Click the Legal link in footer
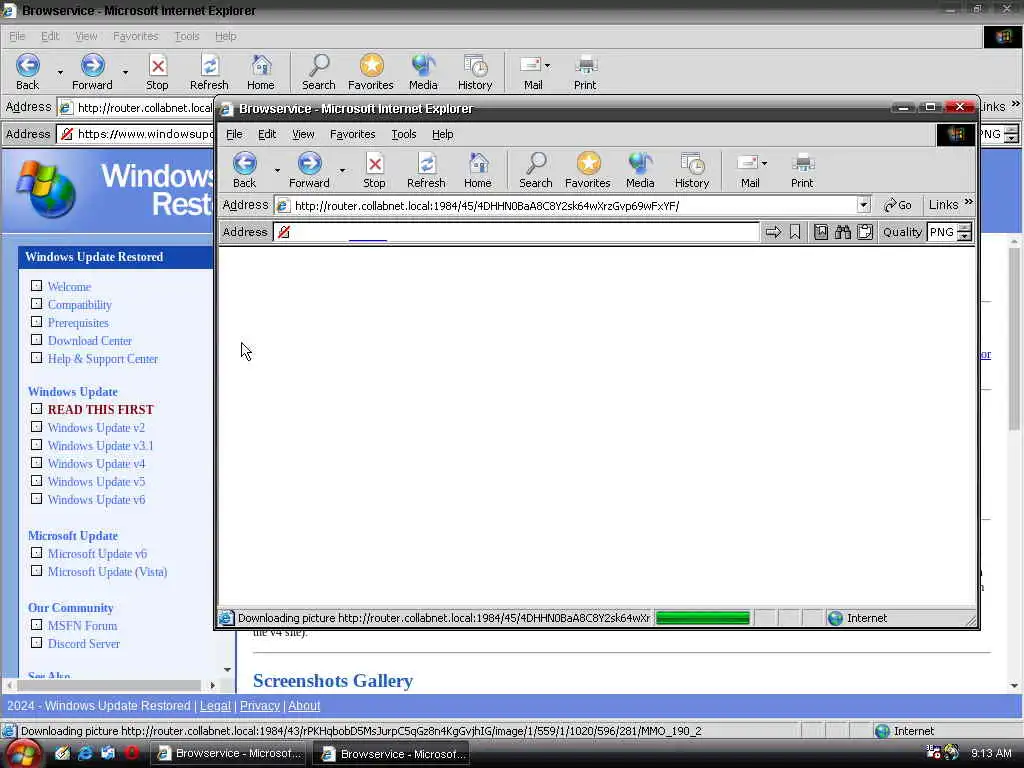 tap(215, 705)
